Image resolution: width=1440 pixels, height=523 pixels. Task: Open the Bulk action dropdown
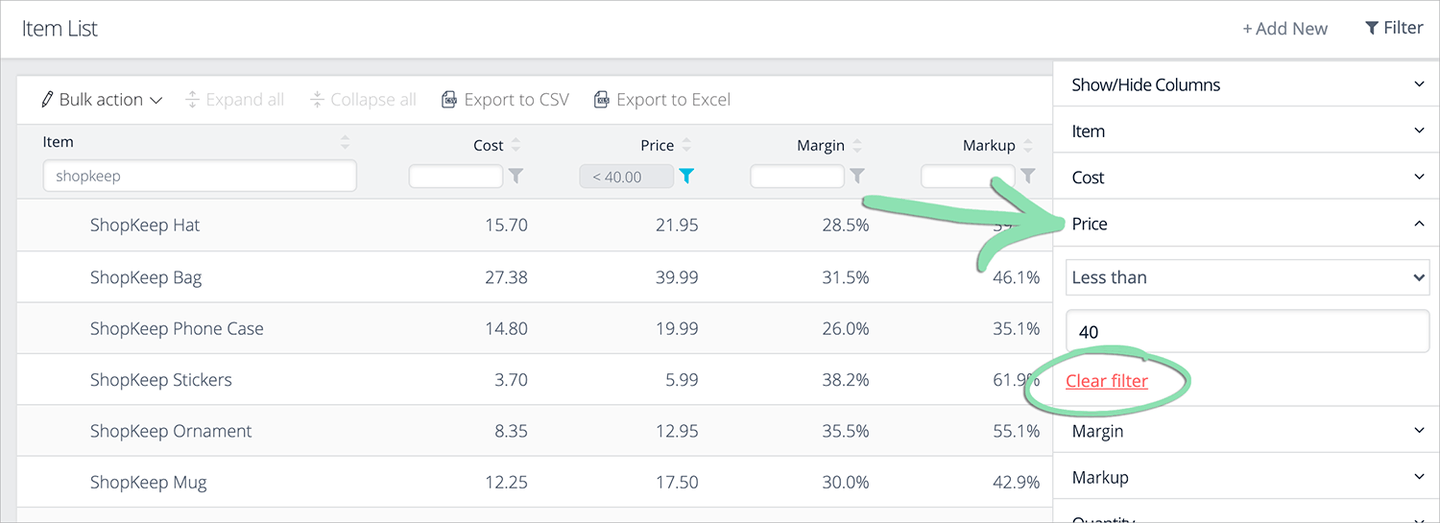[101, 99]
